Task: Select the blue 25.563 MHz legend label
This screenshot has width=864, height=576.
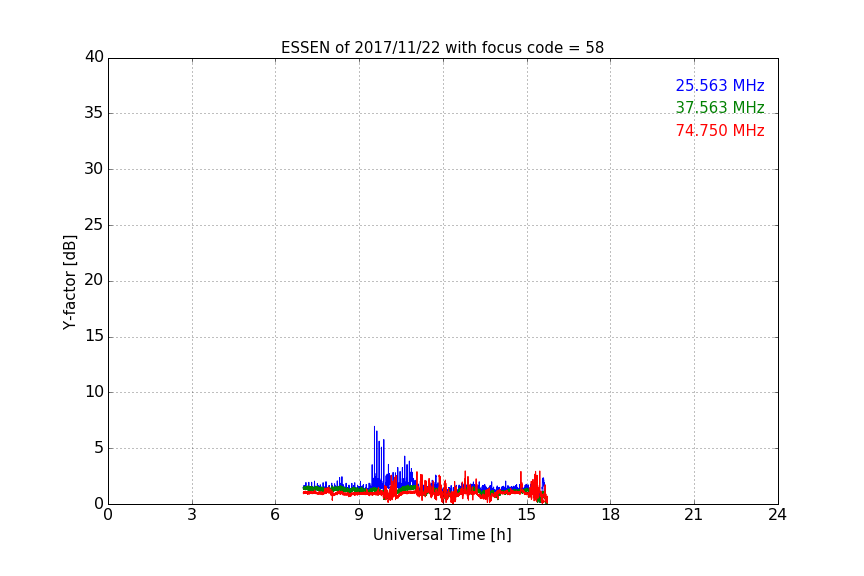Action: click(x=720, y=85)
